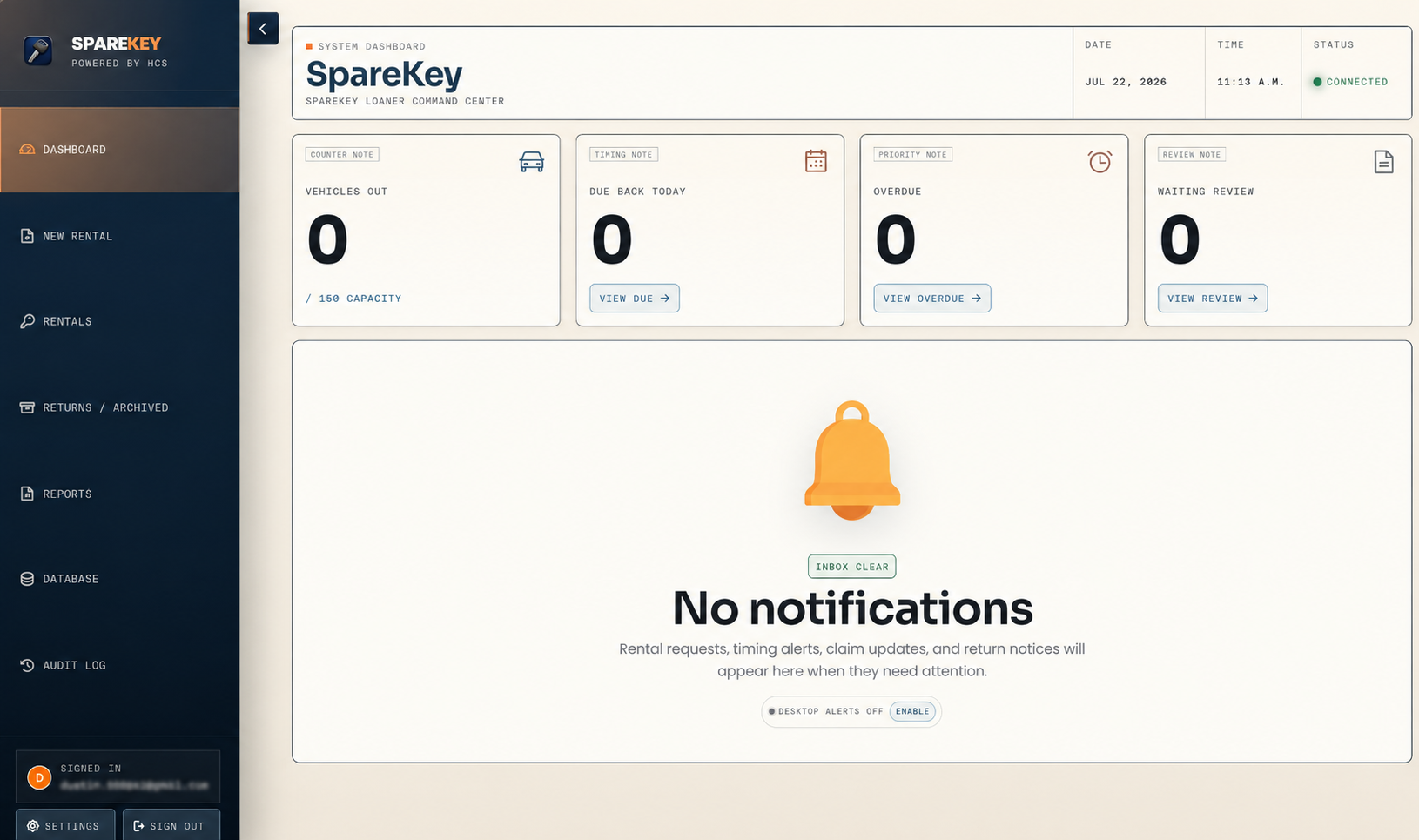Go to the Rentals section
The width and height of the screenshot is (1419, 840).
[119, 321]
